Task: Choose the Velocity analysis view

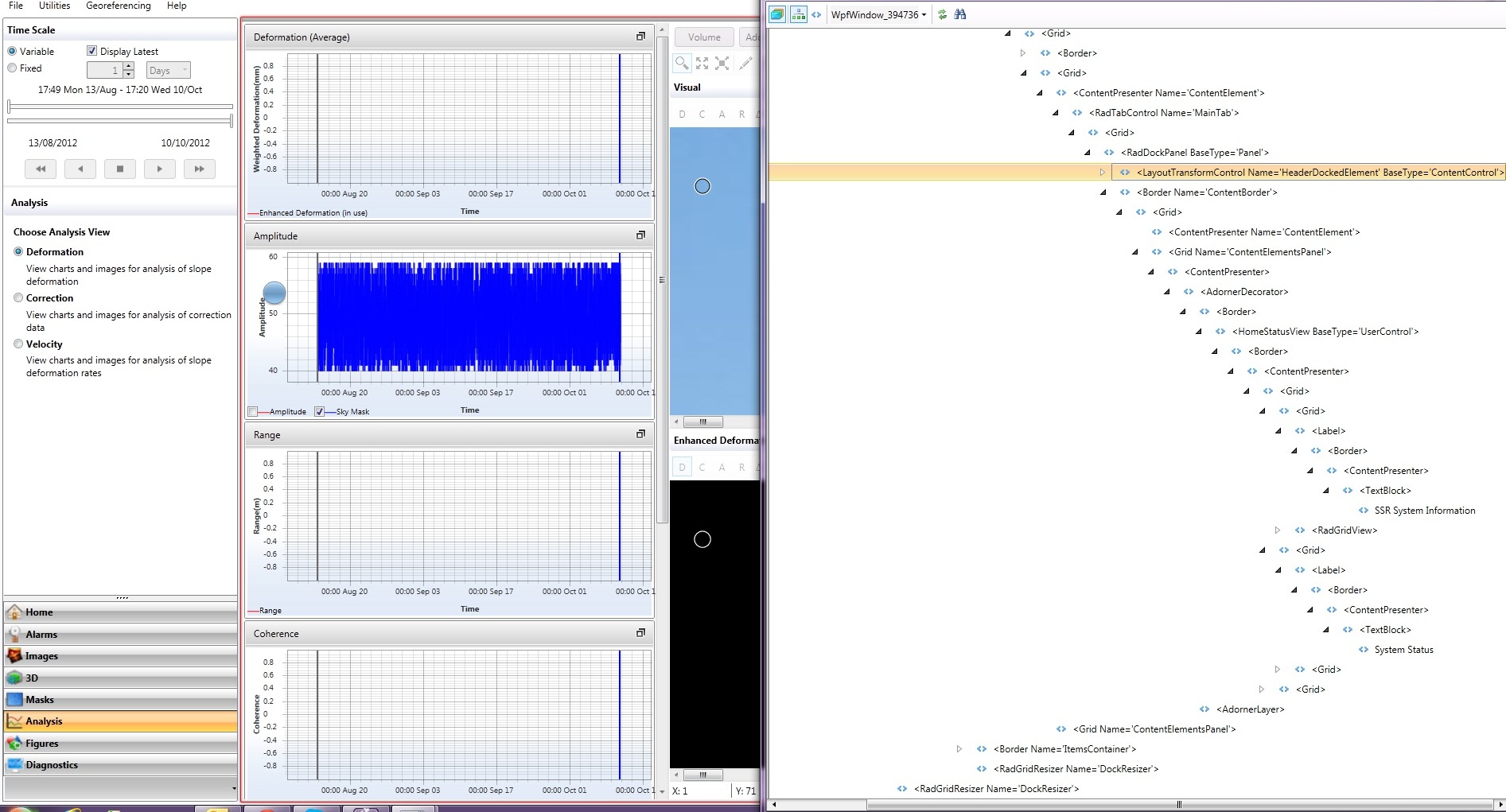Action: [18, 344]
